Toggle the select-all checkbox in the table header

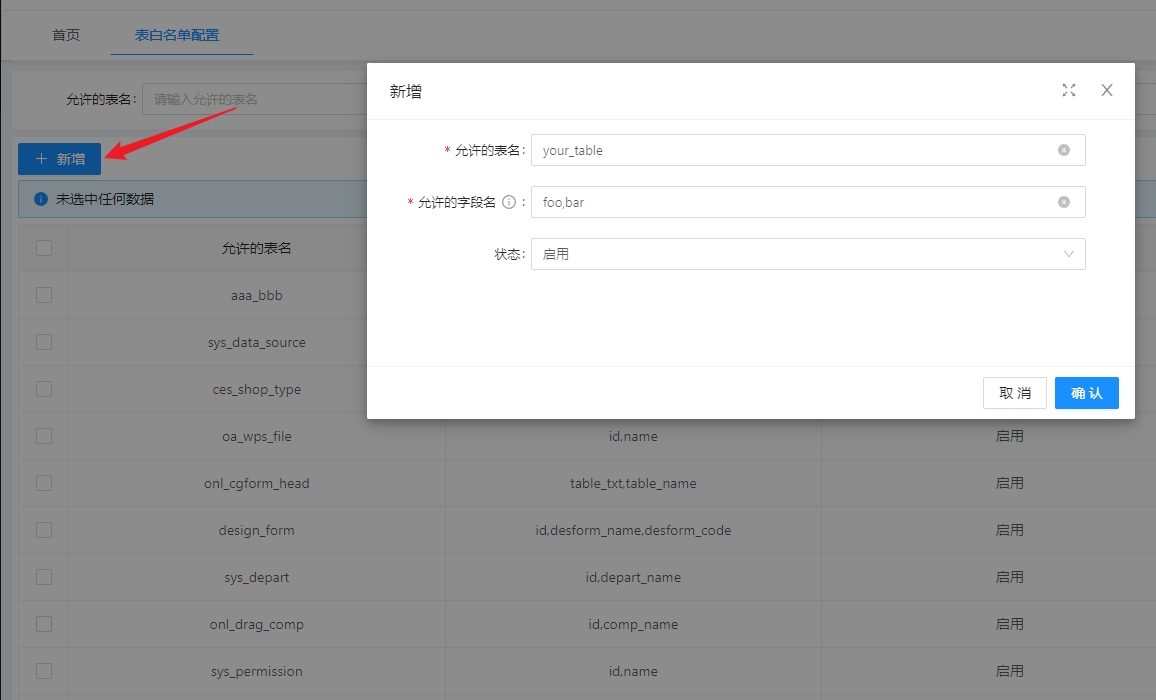tap(44, 248)
